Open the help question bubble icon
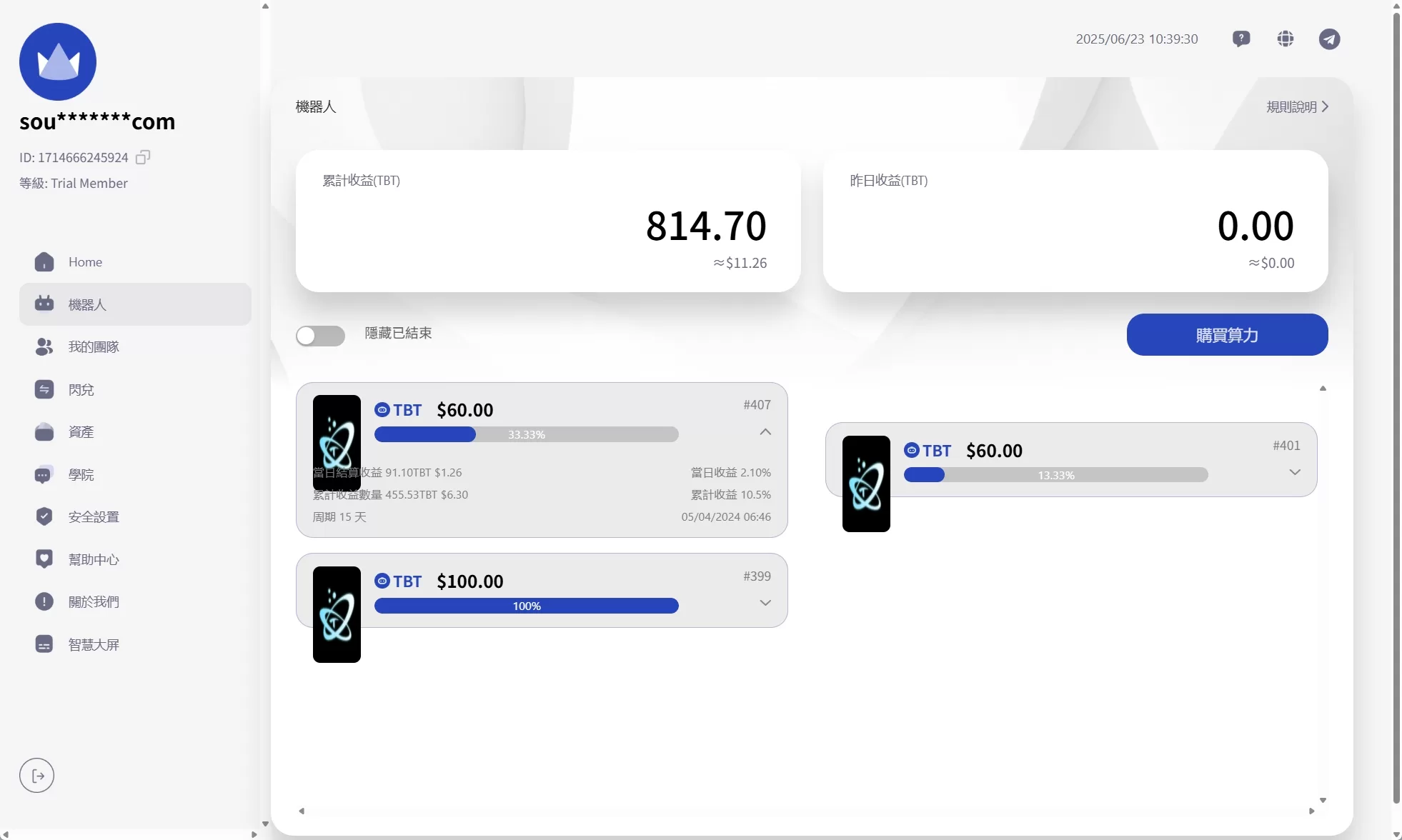Image resolution: width=1402 pixels, height=840 pixels. [x=1241, y=39]
